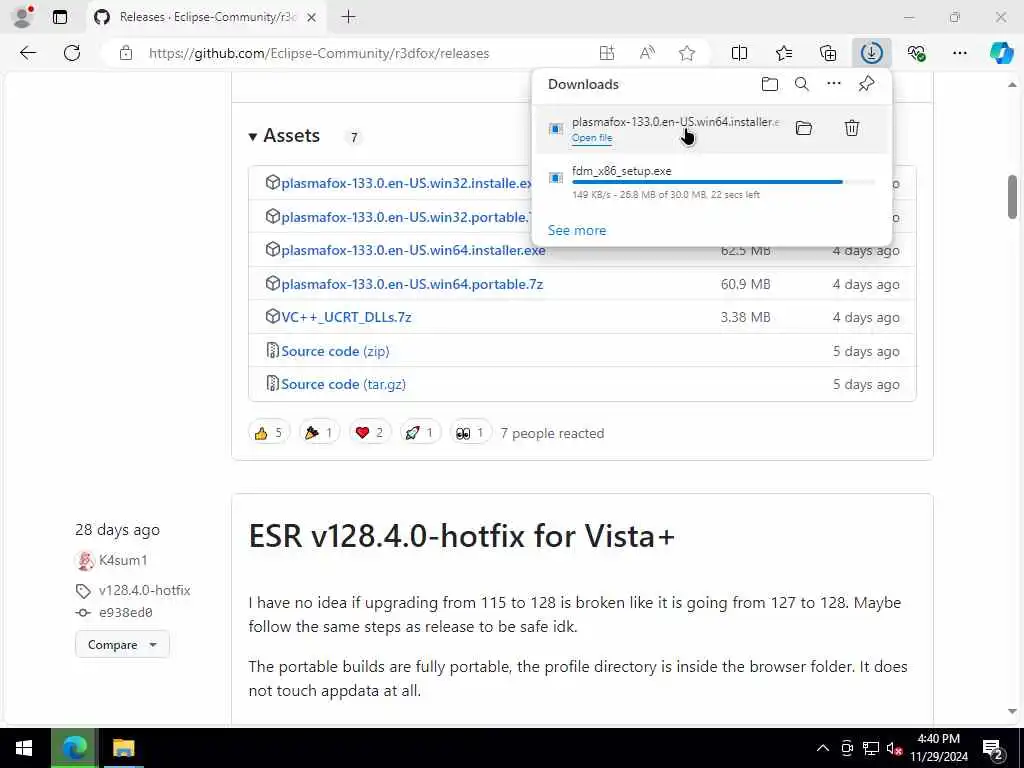Viewport: 1024px width, 768px height.
Task: Open a new browser tab
Action: (x=349, y=18)
